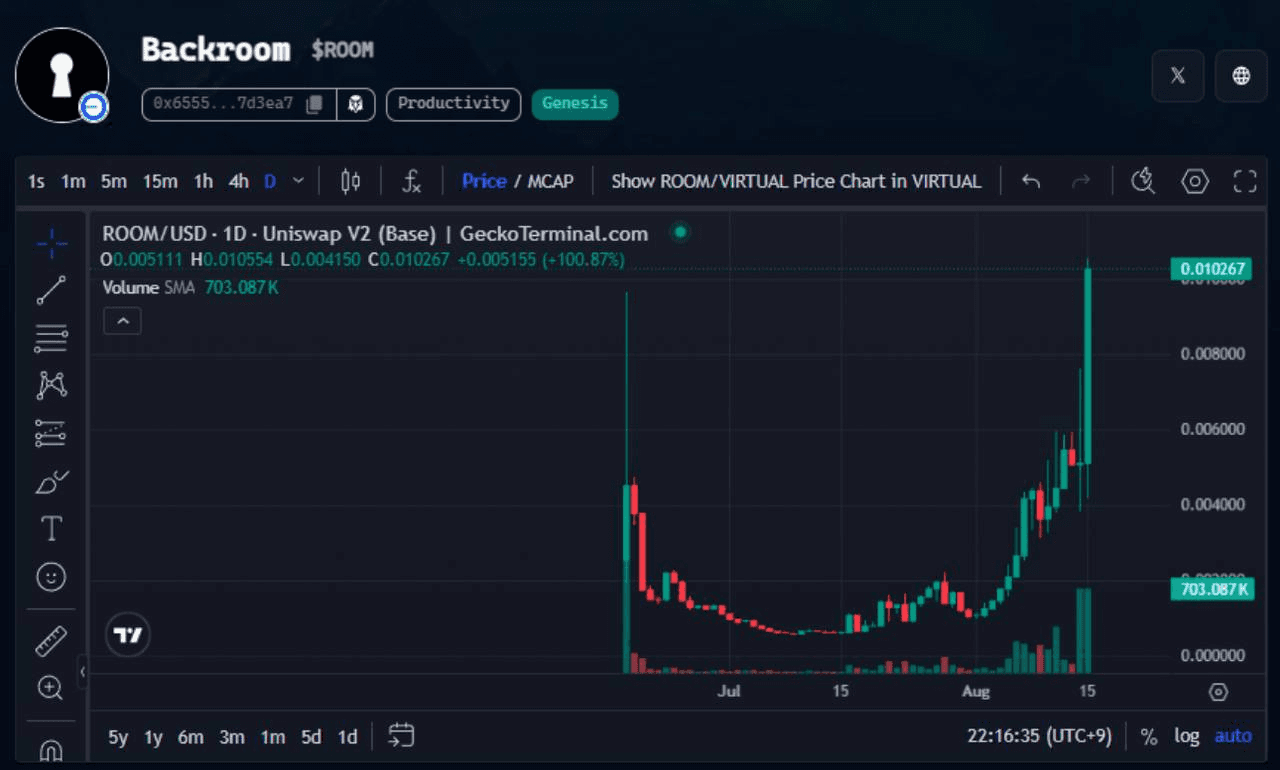This screenshot has width=1280, height=770.
Task: Open price scale settings gear icon
Action: 1218,692
